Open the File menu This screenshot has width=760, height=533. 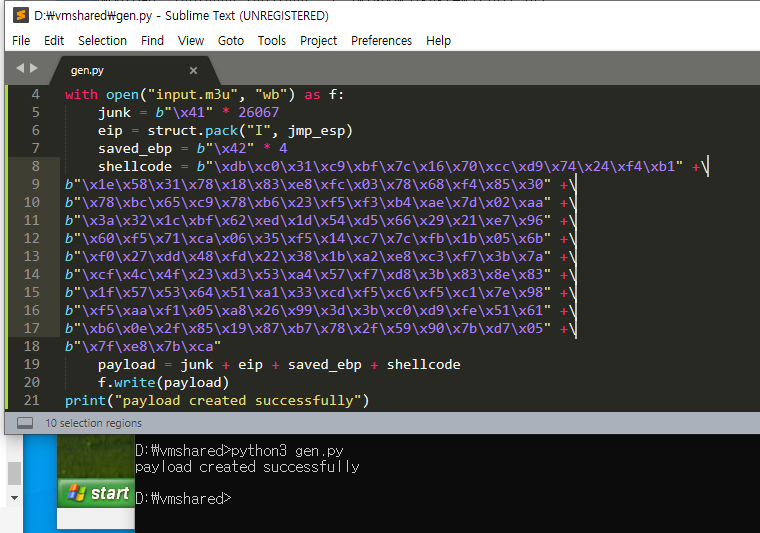pyautogui.click(x=21, y=41)
